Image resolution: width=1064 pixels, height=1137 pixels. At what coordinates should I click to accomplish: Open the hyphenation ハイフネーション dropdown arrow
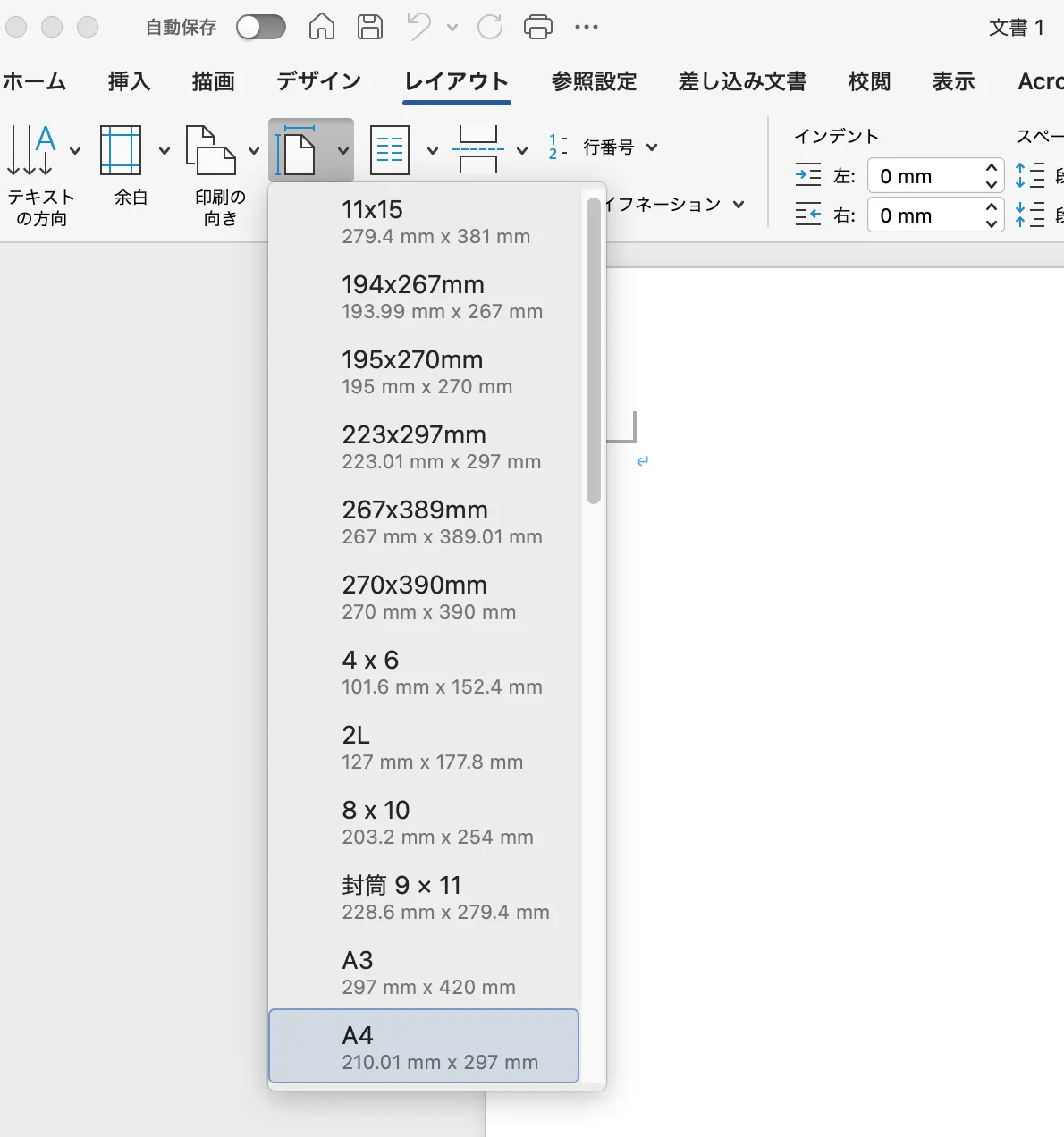pos(739,205)
